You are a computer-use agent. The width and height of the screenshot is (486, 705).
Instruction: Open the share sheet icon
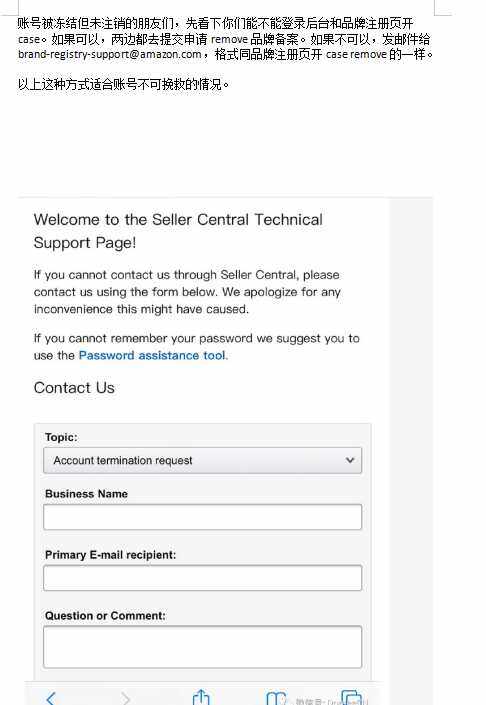(x=201, y=697)
